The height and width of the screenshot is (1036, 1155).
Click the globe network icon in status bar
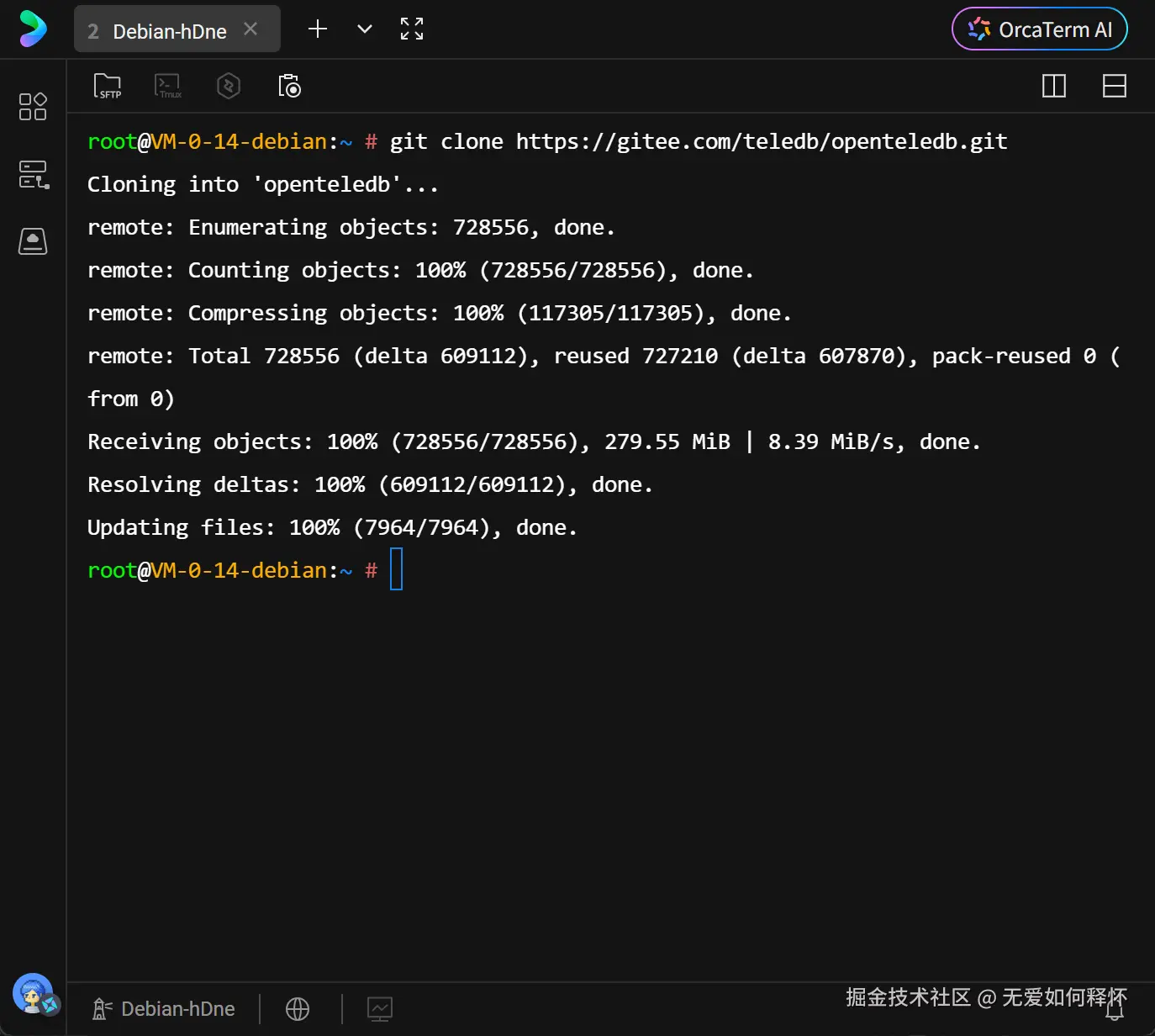298,1009
